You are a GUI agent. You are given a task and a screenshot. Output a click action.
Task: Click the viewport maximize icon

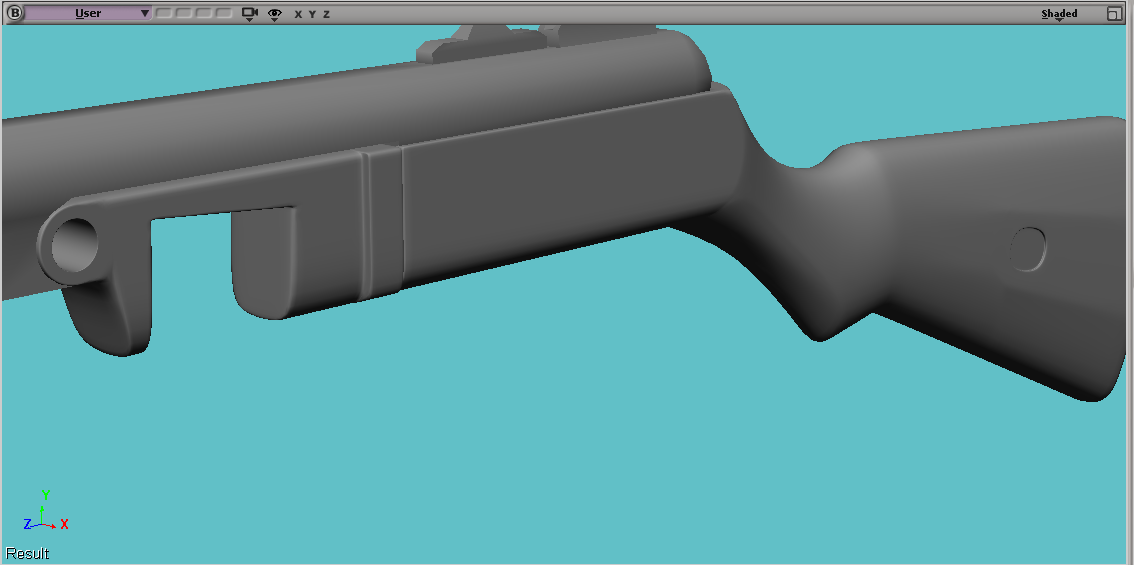1114,14
